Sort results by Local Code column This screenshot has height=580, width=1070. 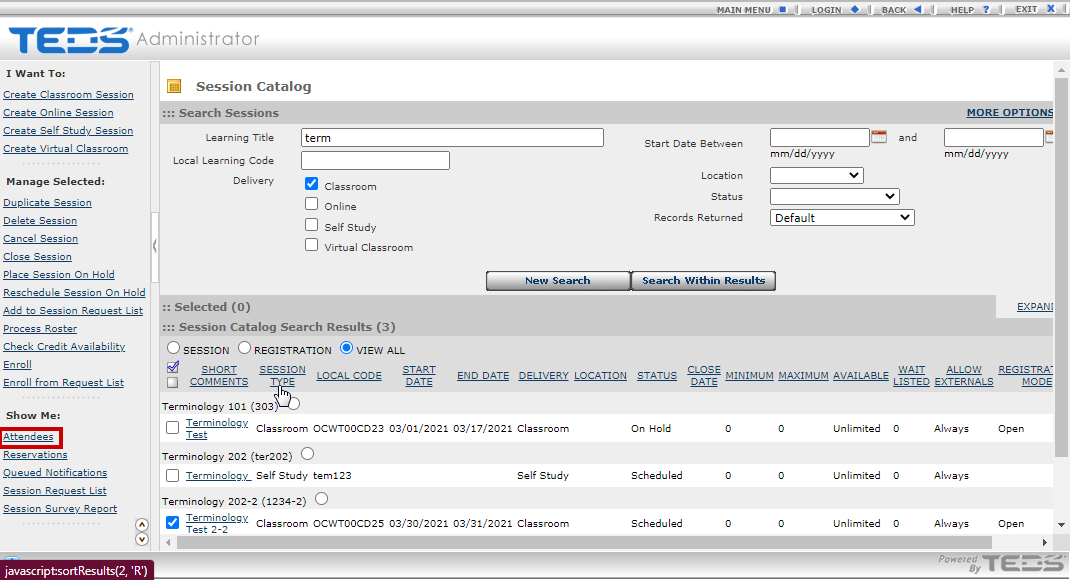[x=349, y=376]
